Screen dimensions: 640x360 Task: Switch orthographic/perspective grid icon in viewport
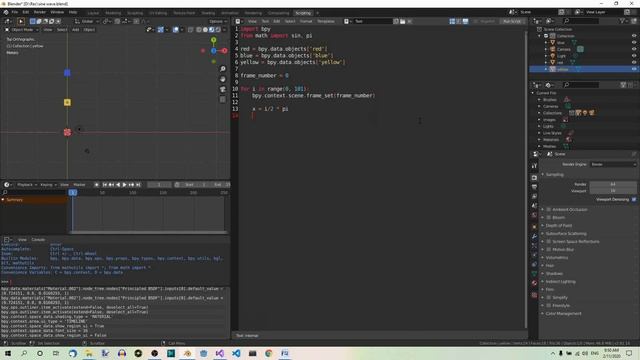pos(222,99)
